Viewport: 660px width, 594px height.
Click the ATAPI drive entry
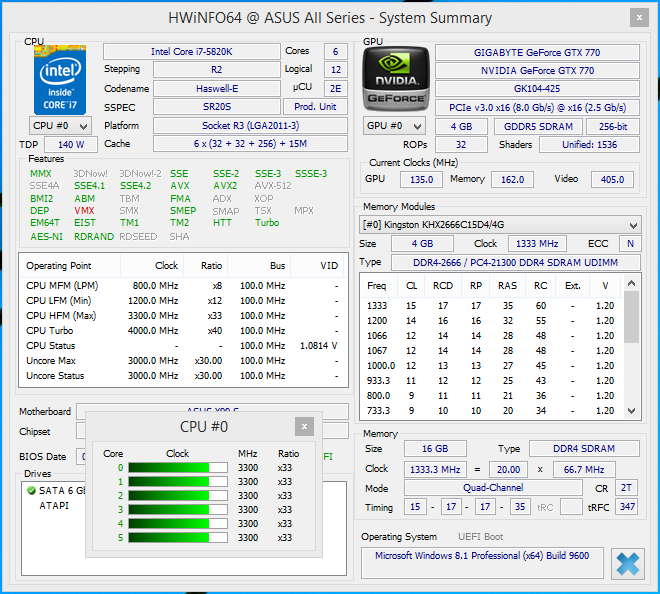(x=54, y=506)
